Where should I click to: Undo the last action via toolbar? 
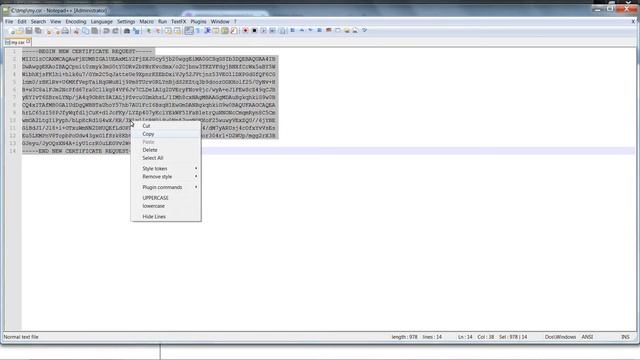(106, 31)
